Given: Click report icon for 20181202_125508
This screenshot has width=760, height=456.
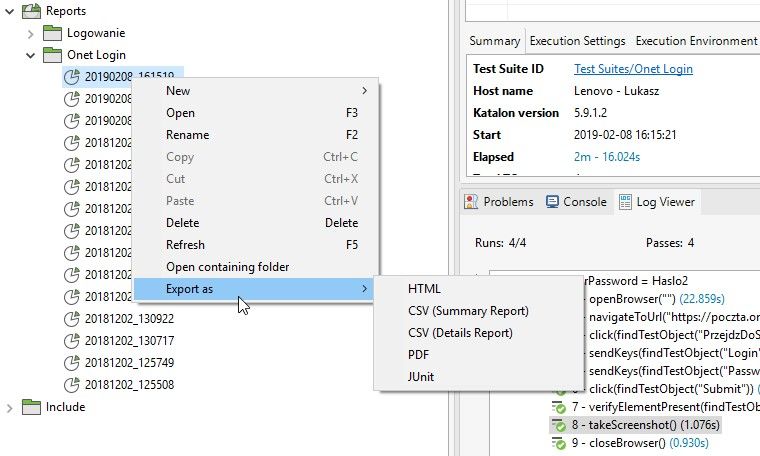Looking at the screenshot, I should click(72, 385).
